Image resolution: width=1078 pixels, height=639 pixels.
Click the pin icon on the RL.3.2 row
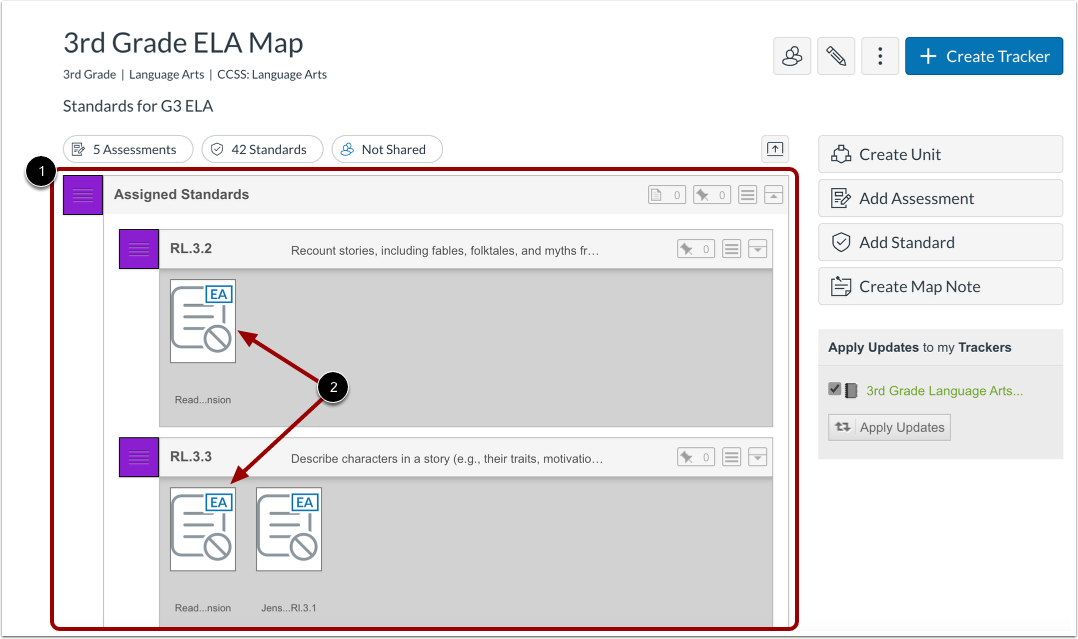695,248
